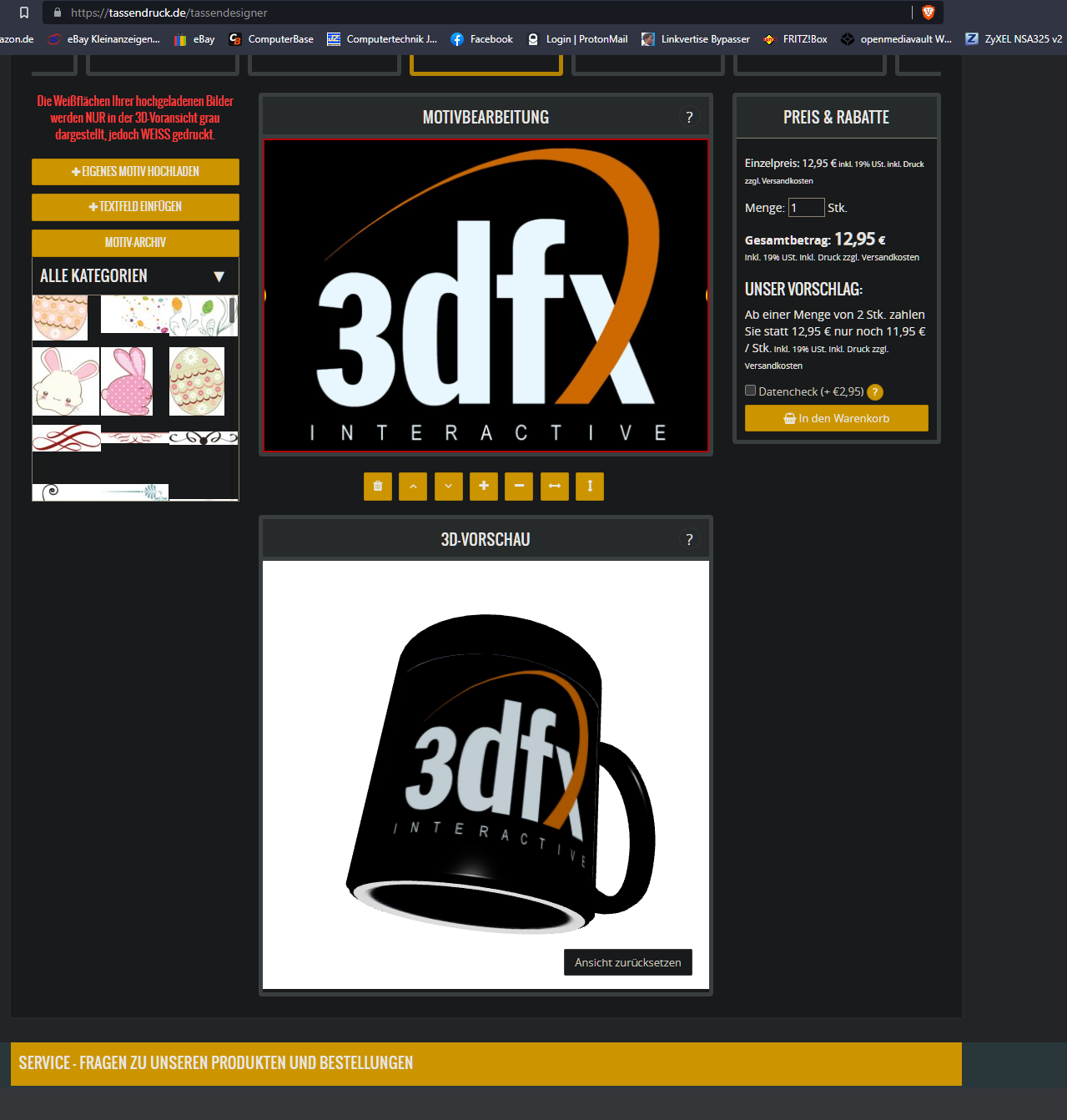Click the bookmark icon in address bar
Image resolution: width=1067 pixels, height=1120 pixels.
pos(24,13)
